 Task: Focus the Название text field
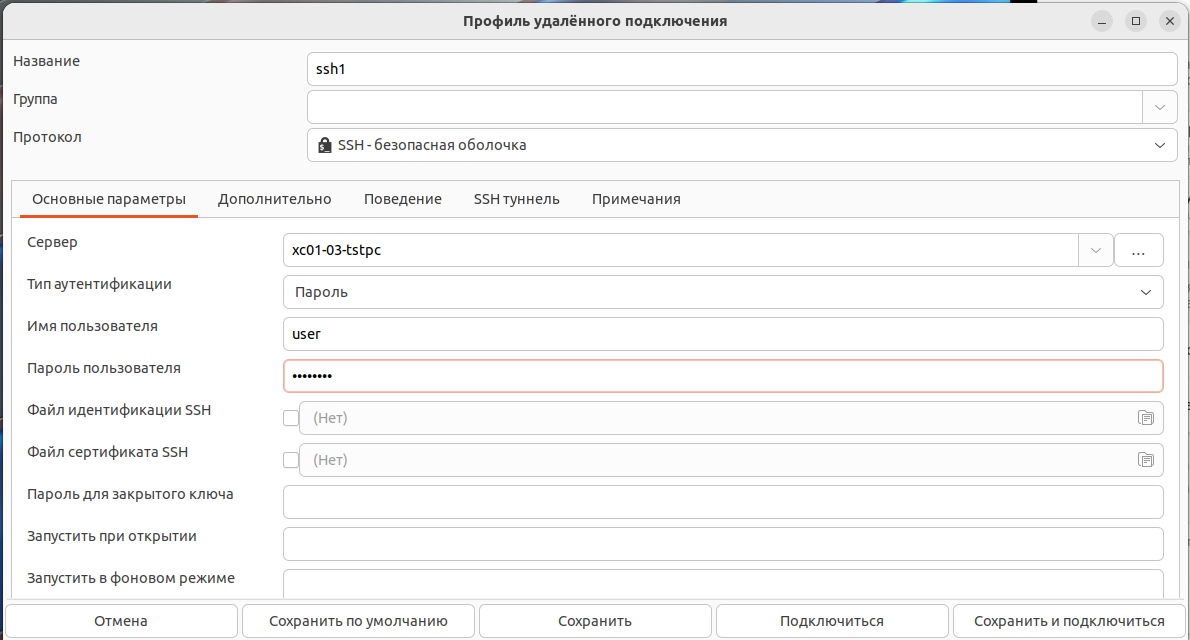(740, 70)
